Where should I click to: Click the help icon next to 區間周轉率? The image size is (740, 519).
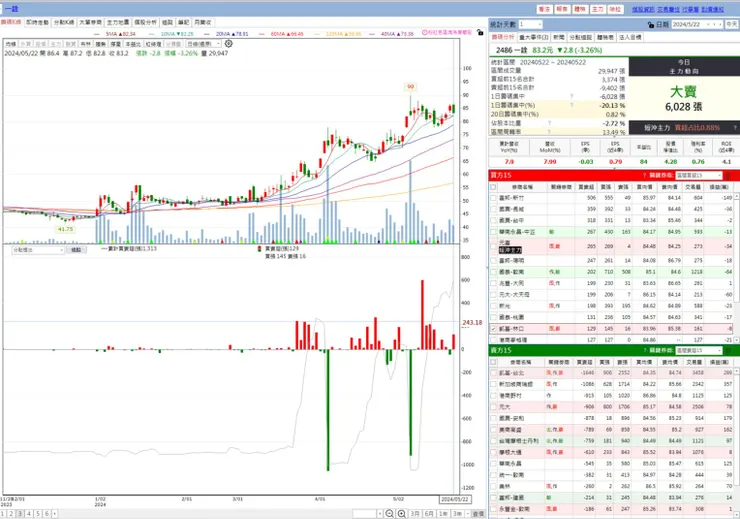click(550, 132)
